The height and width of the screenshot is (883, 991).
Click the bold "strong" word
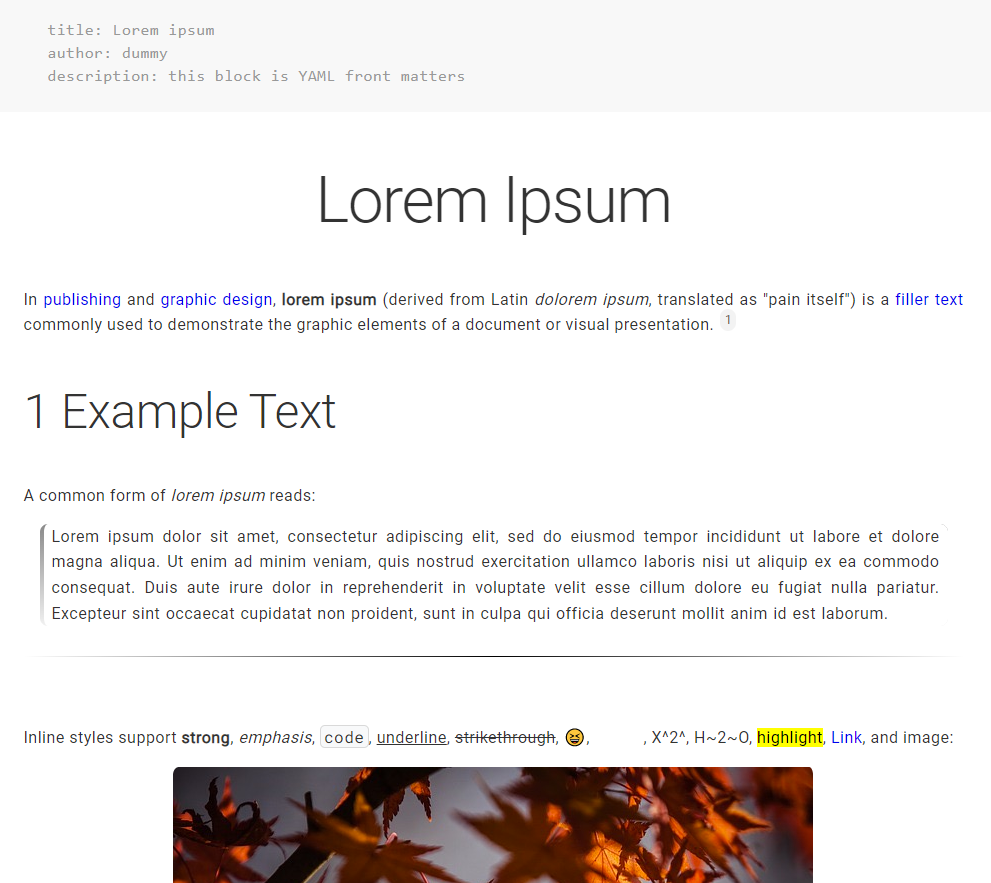click(x=205, y=738)
